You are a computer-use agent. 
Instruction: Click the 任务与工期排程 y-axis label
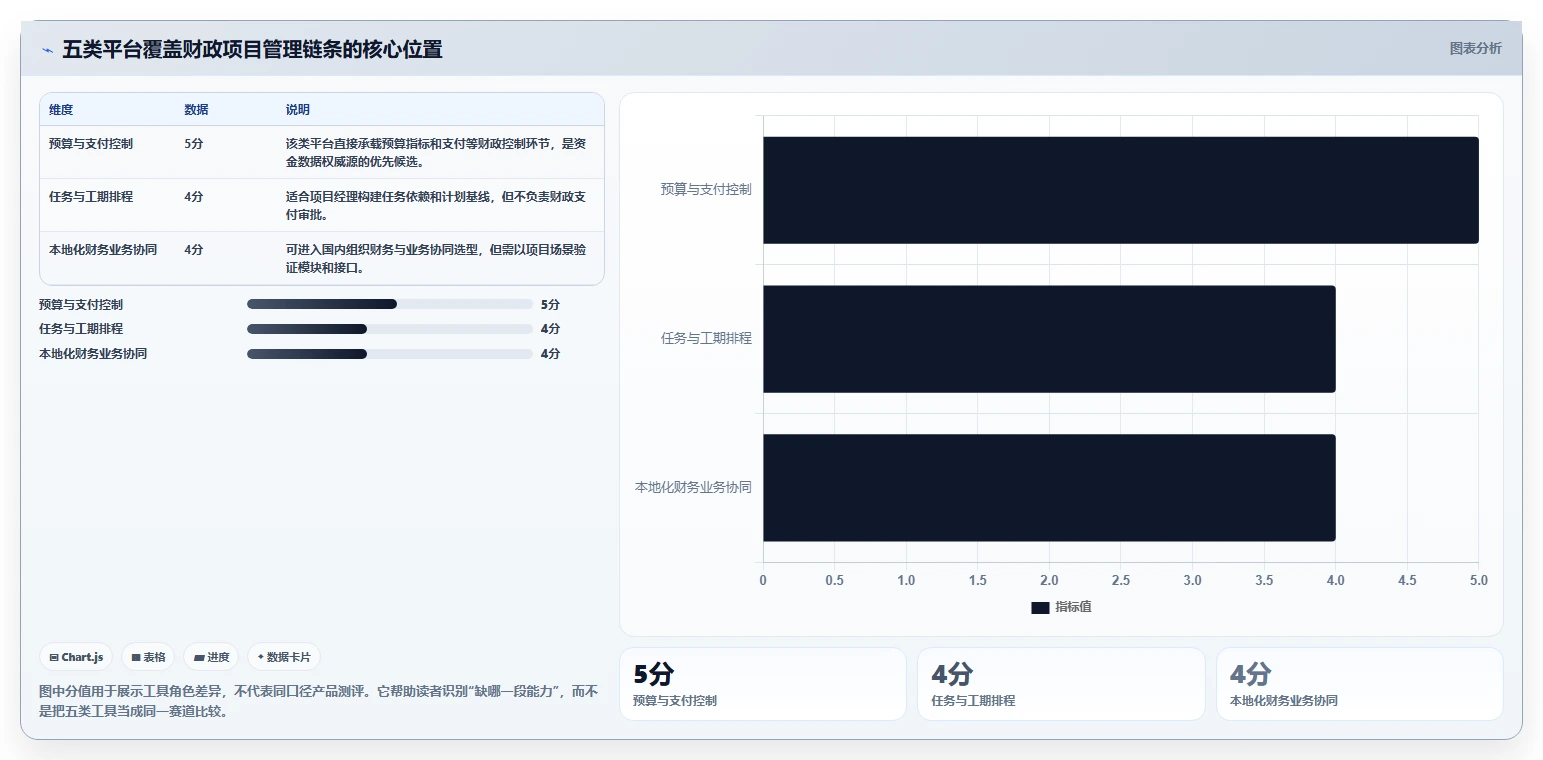(706, 338)
